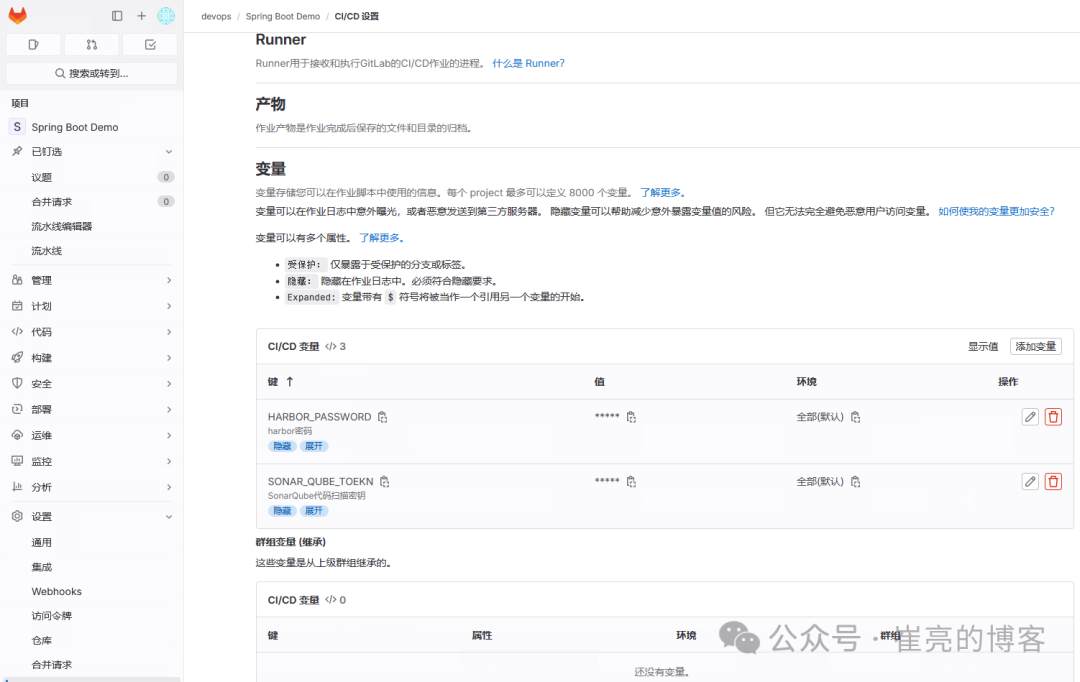Go to devops in the breadcrumb
The height and width of the screenshot is (682, 1080).
tap(216, 16)
